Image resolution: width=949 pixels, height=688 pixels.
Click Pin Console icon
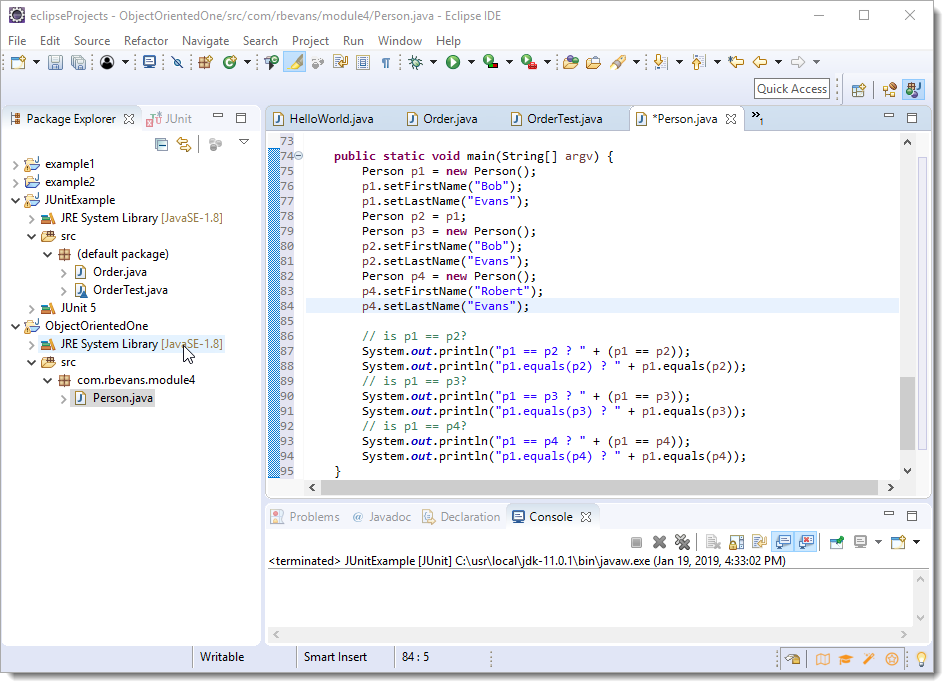pyautogui.click(x=837, y=542)
